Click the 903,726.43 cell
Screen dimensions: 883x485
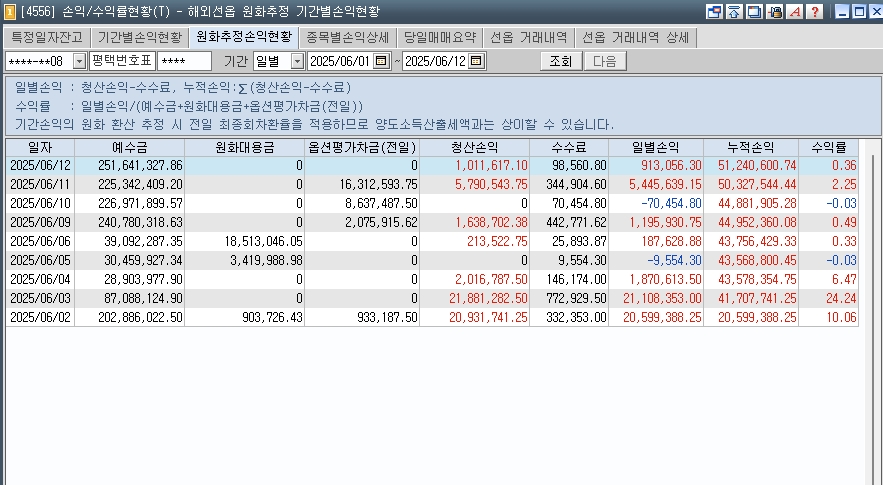244,317
